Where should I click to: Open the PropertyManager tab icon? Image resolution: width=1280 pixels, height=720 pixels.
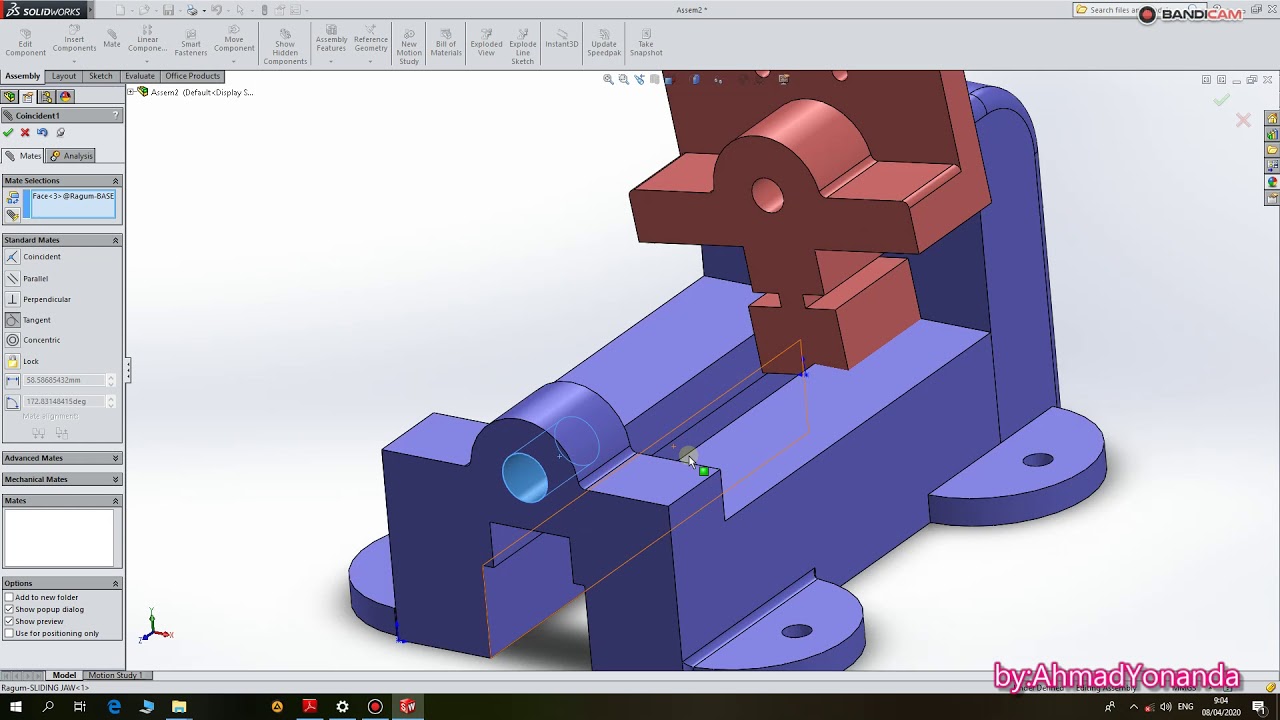tap(28, 97)
